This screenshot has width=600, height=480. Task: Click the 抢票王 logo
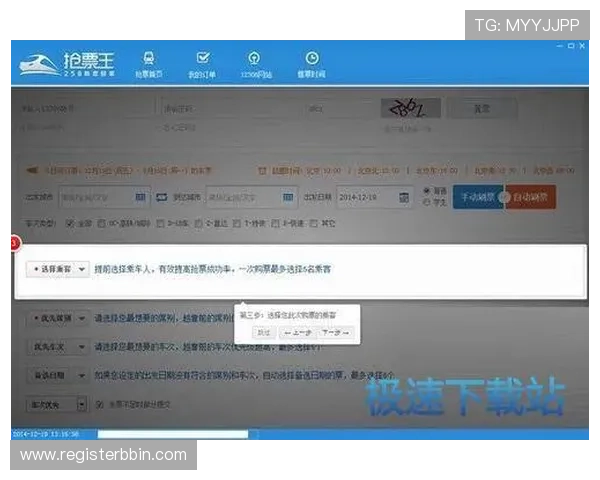68,64
